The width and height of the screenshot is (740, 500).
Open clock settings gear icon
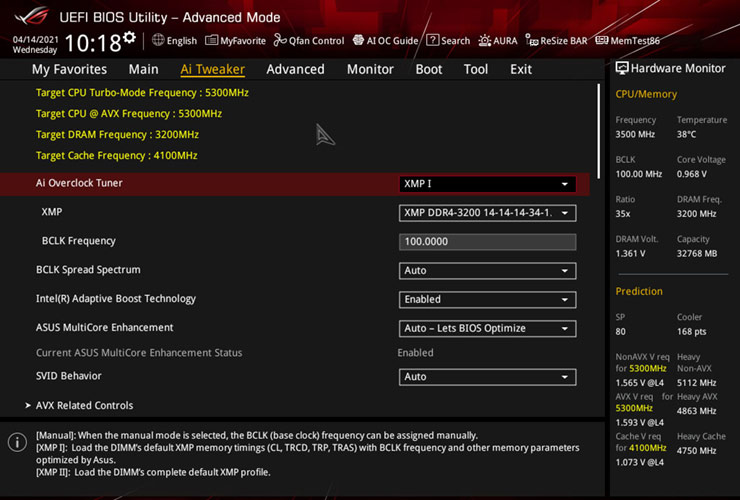(x=129, y=38)
